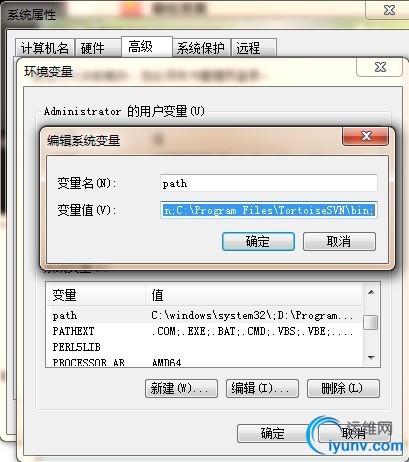The height and width of the screenshot is (462, 409).
Task: Click the scroll up arrow in system variables list
Action: [x=371, y=292]
